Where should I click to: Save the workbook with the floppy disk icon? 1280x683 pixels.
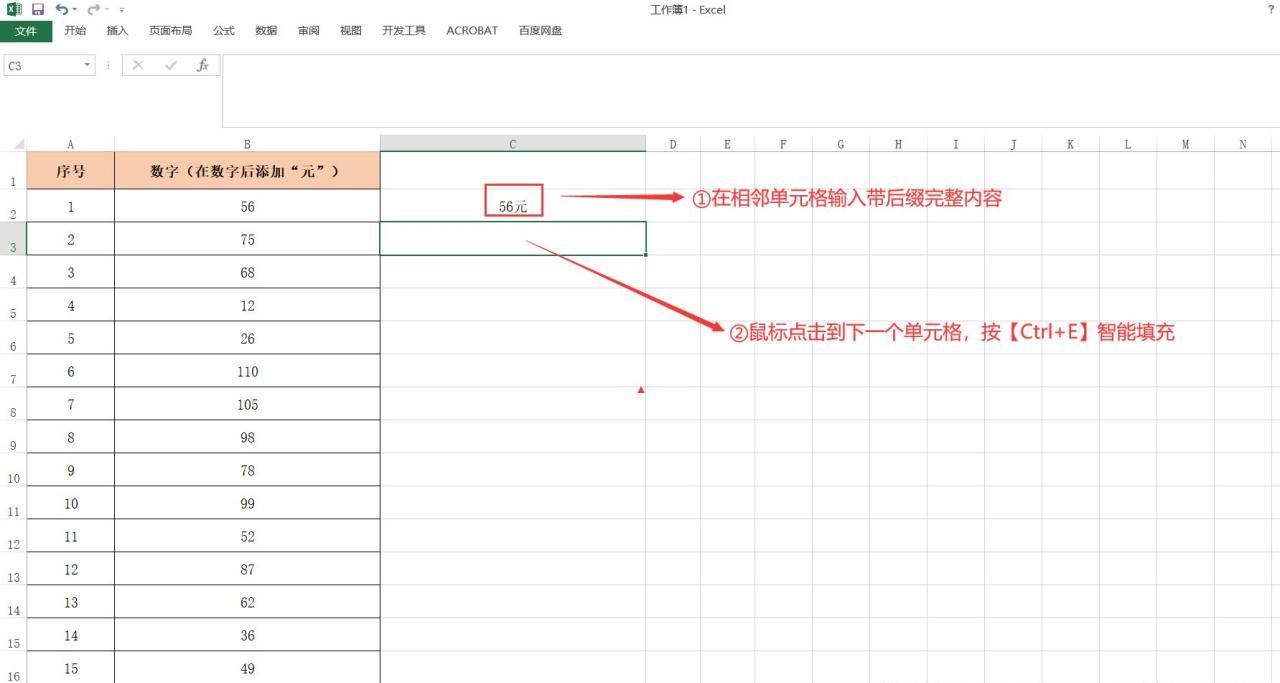(38, 9)
